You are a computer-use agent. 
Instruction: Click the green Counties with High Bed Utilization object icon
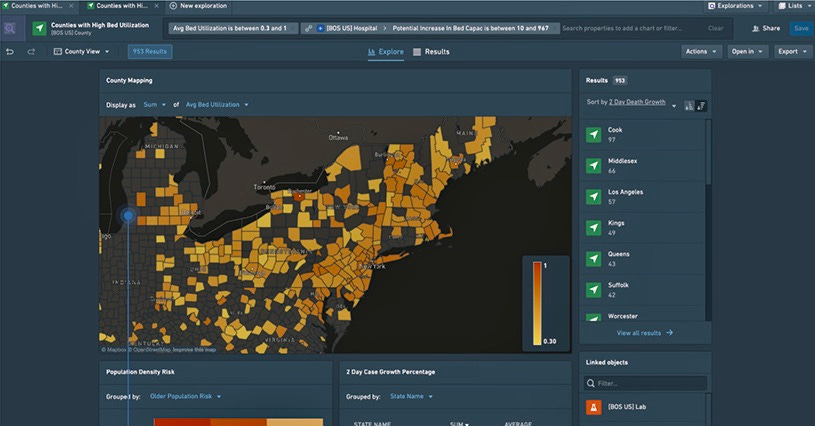[x=40, y=29]
